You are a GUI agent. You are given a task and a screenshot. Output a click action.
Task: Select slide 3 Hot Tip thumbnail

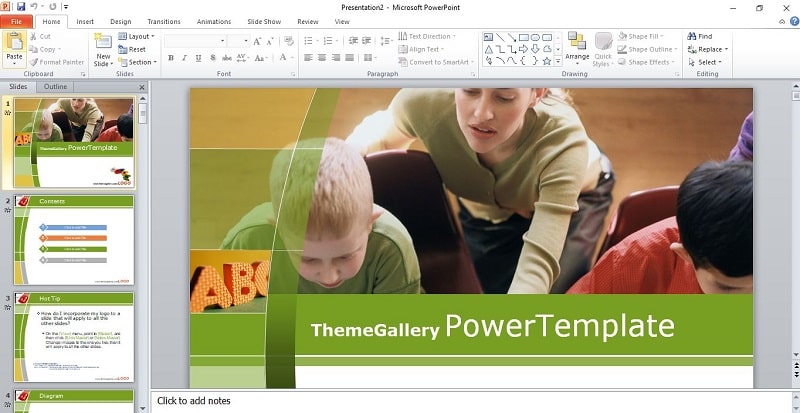pyautogui.click(x=74, y=337)
